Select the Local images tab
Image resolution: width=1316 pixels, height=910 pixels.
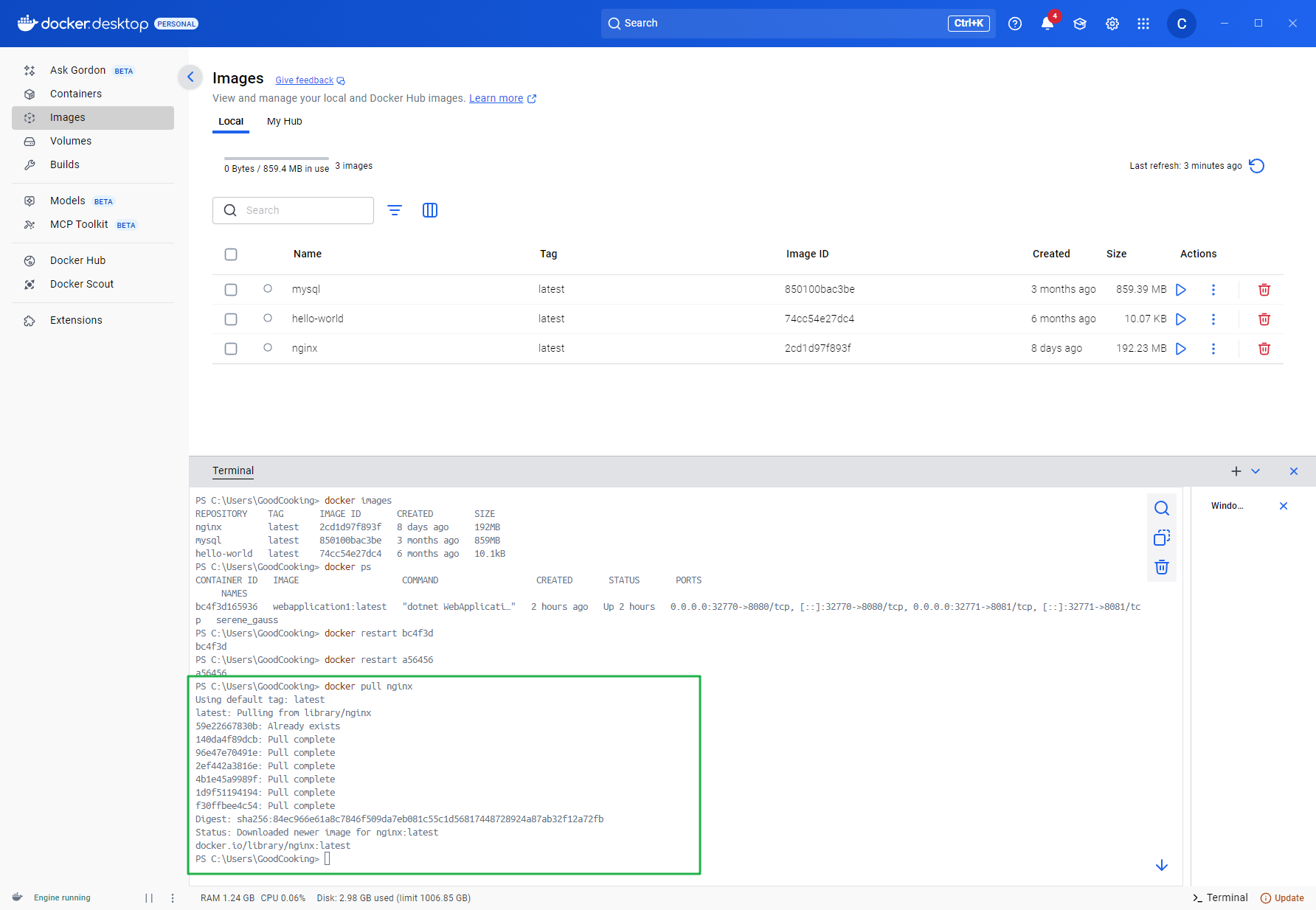[231, 122]
